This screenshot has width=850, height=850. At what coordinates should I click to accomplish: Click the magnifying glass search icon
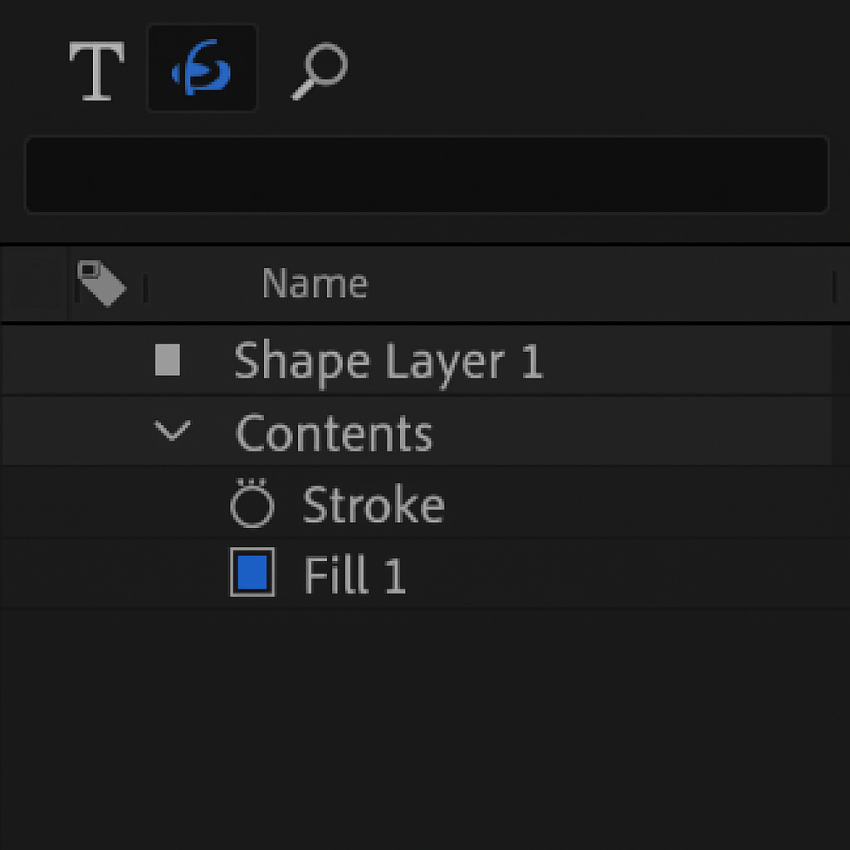pyautogui.click(x=320, y=72)
